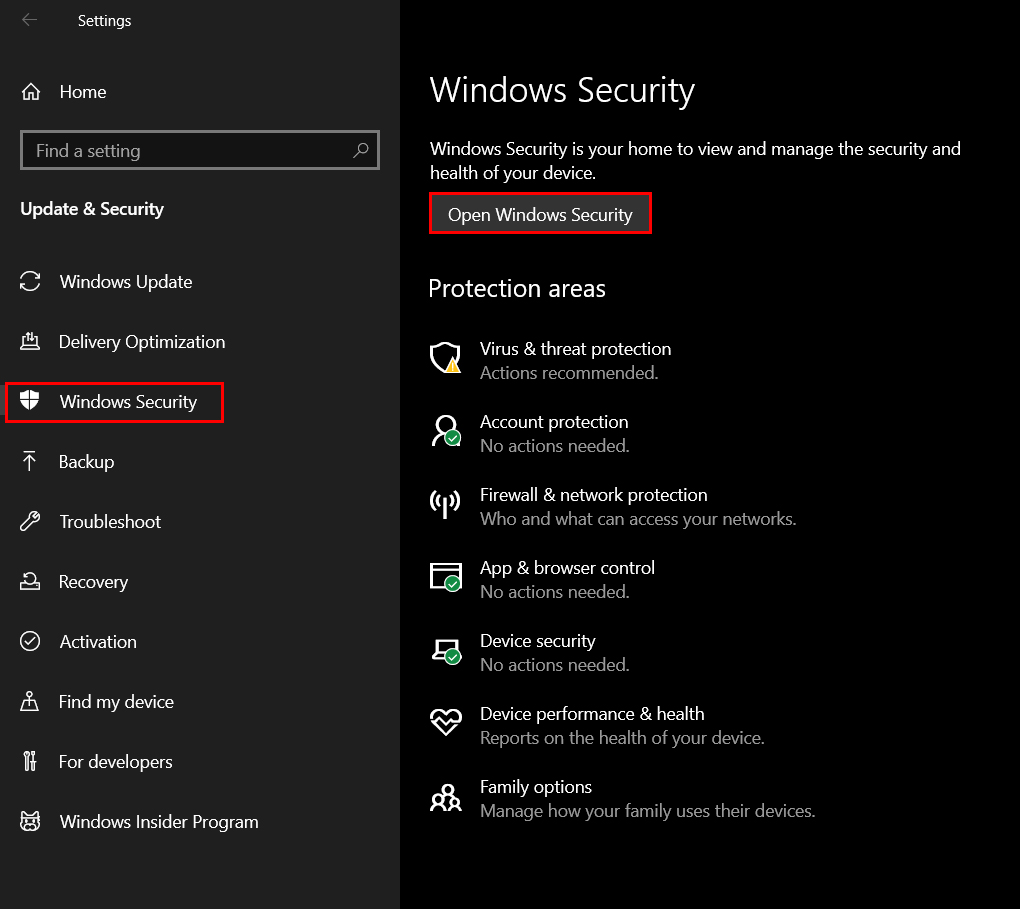Click the Find my device icon

(x=29, y=701)
